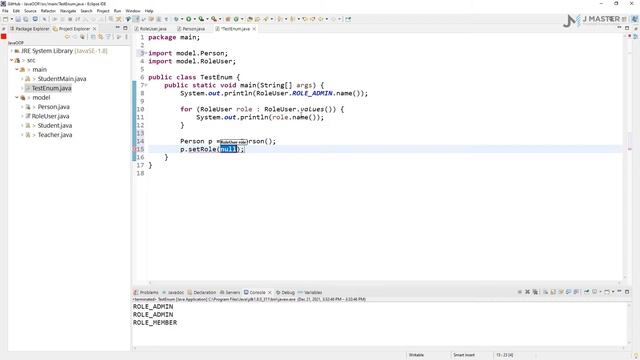The image size is (640, 360).
Task: Toggle Link with Editor in Project Explorer
Action: point(100,37)
